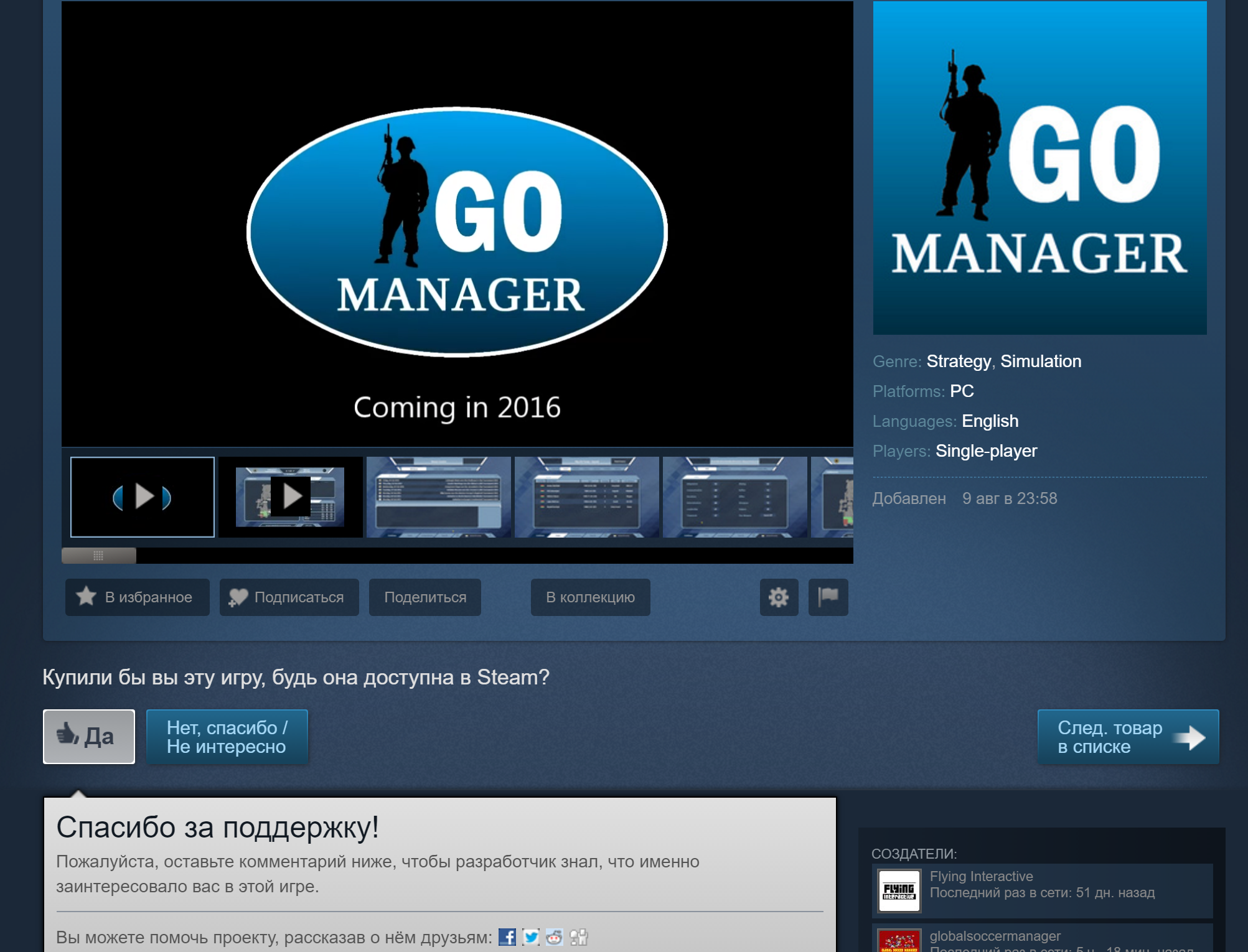The height and width of the screenshot is (952, 1248).
Task: Click the share icon after Reddit
Action: pyautogui.click(x=579, y=937)
